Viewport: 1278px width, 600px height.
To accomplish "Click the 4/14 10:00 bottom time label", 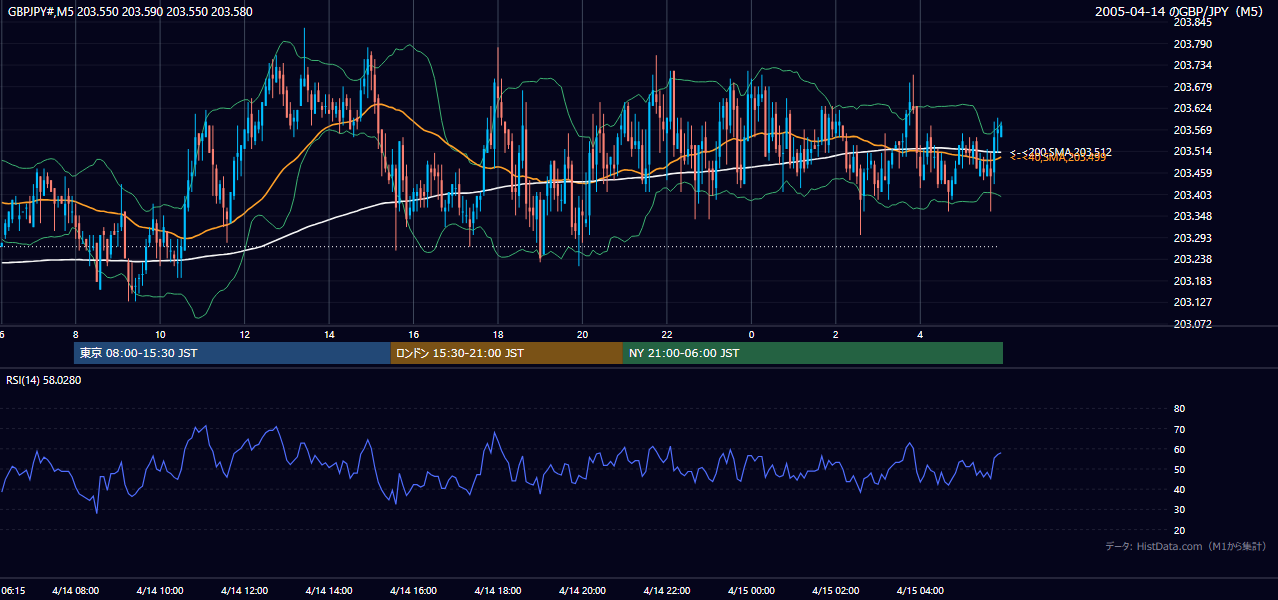I will point(160,591).
